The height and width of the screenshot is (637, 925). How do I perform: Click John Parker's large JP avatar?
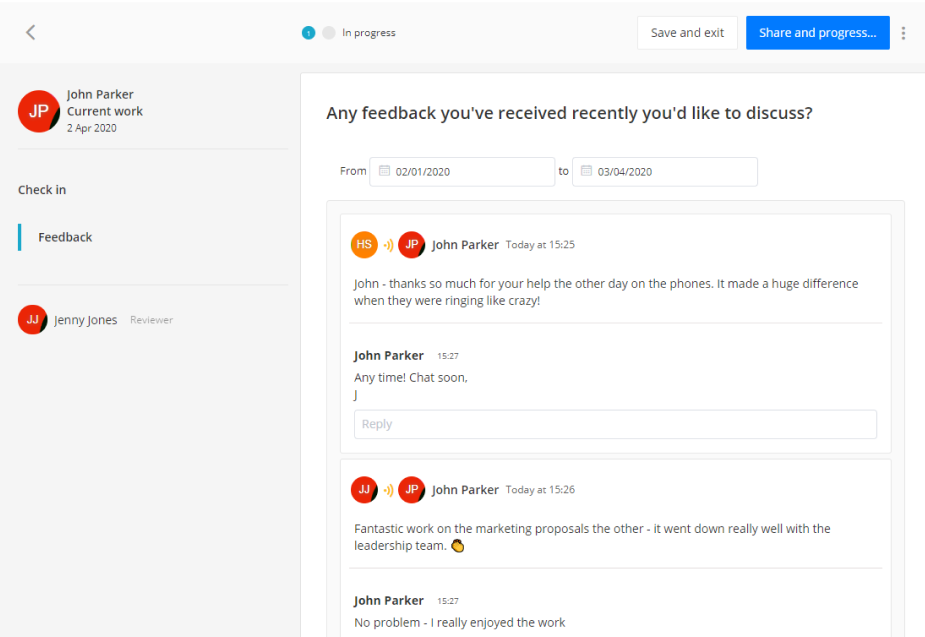point(39,111)
